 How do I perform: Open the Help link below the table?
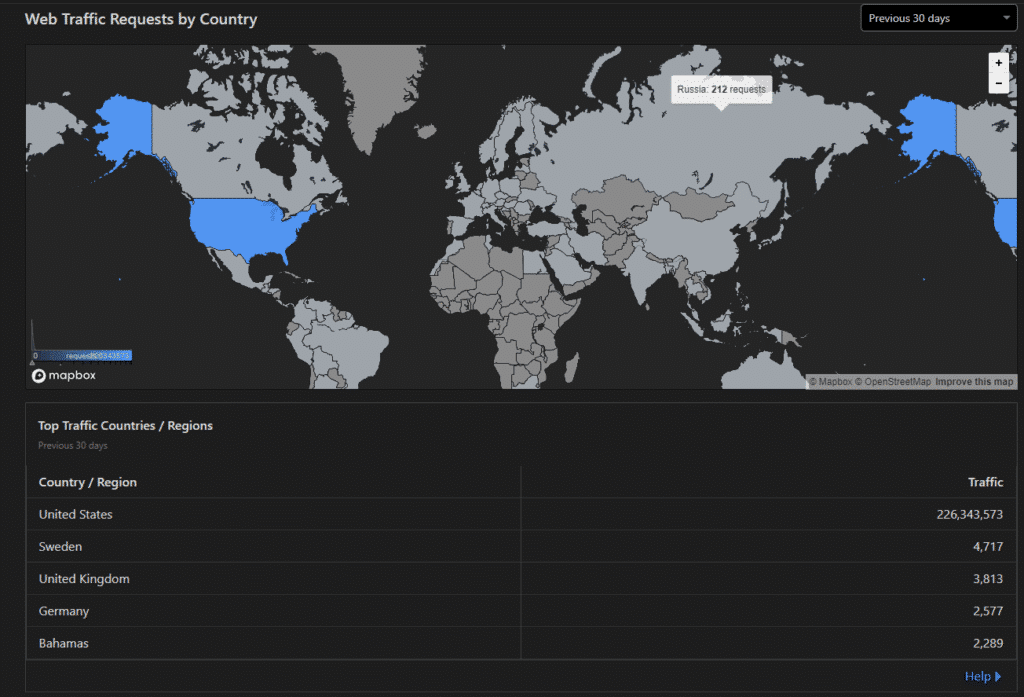[x=977, y=677]
